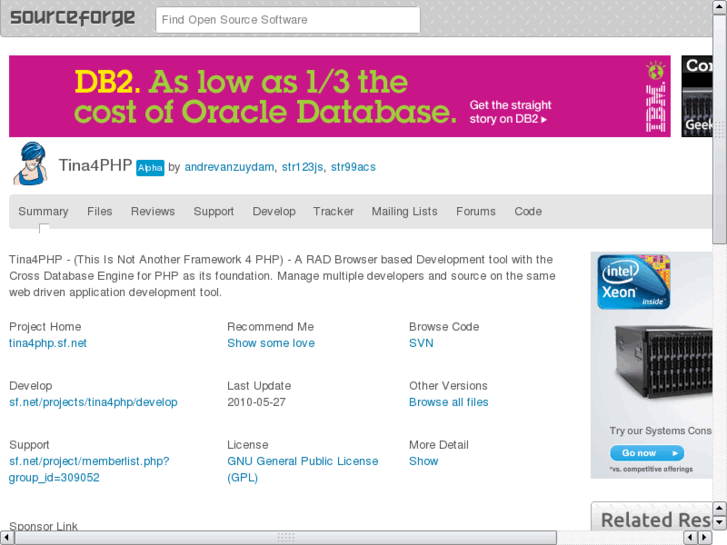
Task: Click the Alpha status badge
Action: coord(150,168)
